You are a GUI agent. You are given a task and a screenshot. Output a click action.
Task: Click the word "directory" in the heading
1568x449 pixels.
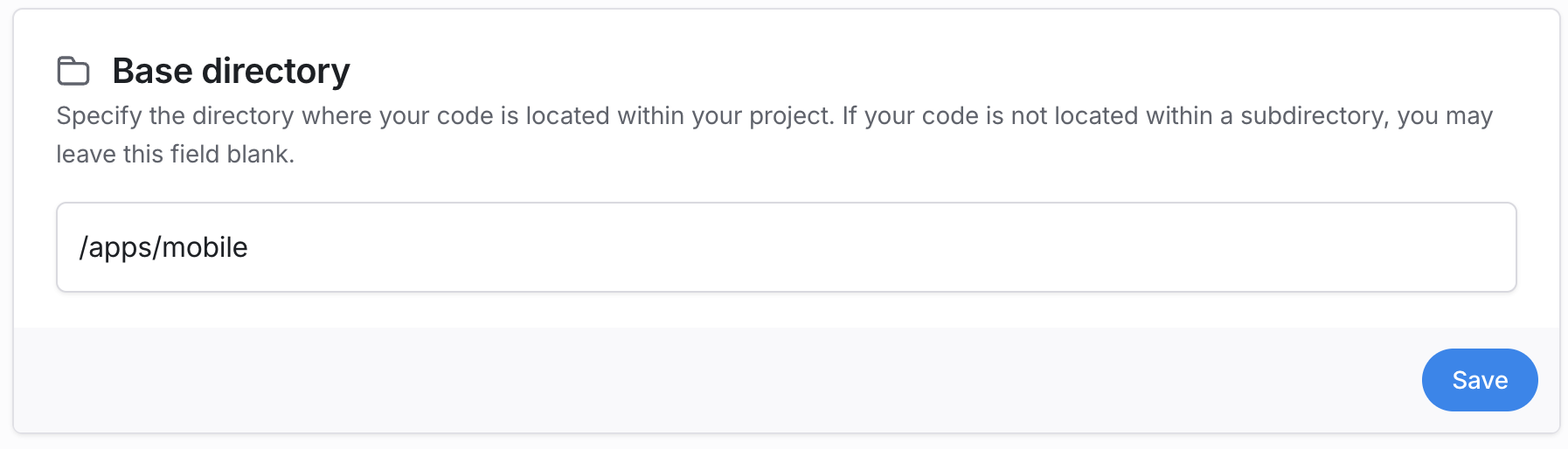(x=275, y=71)
